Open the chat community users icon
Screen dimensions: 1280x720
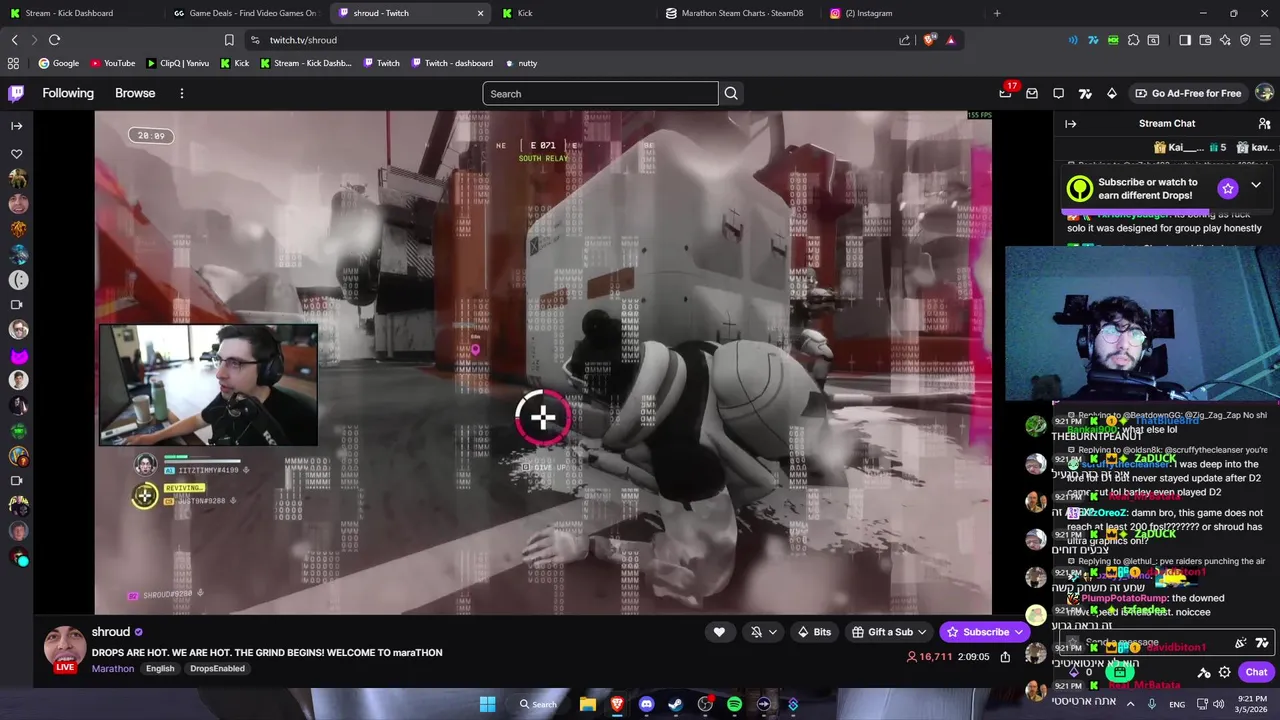(x=1264, y=124)
